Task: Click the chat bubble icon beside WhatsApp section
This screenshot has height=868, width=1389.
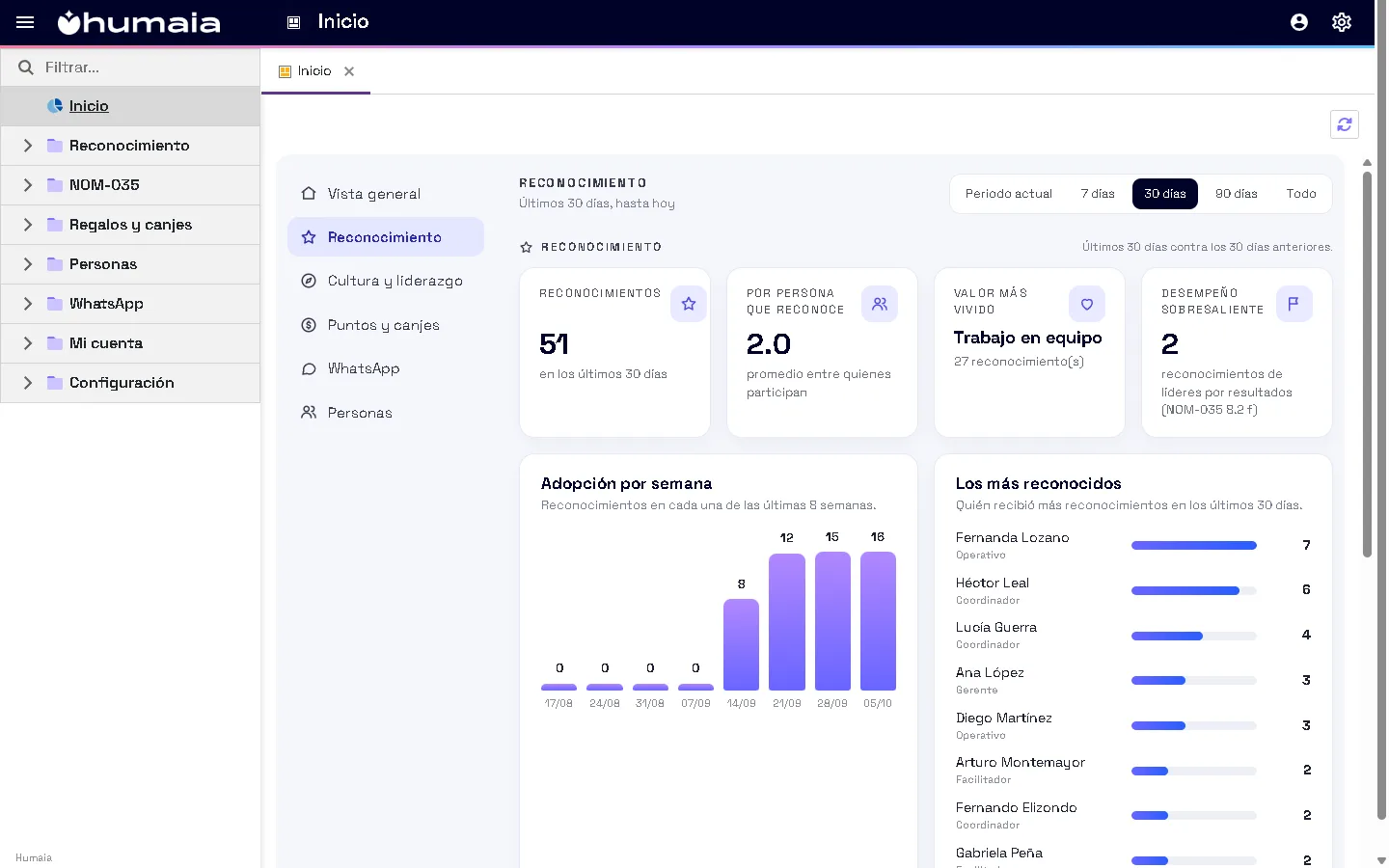Action: tap(309, 368)
